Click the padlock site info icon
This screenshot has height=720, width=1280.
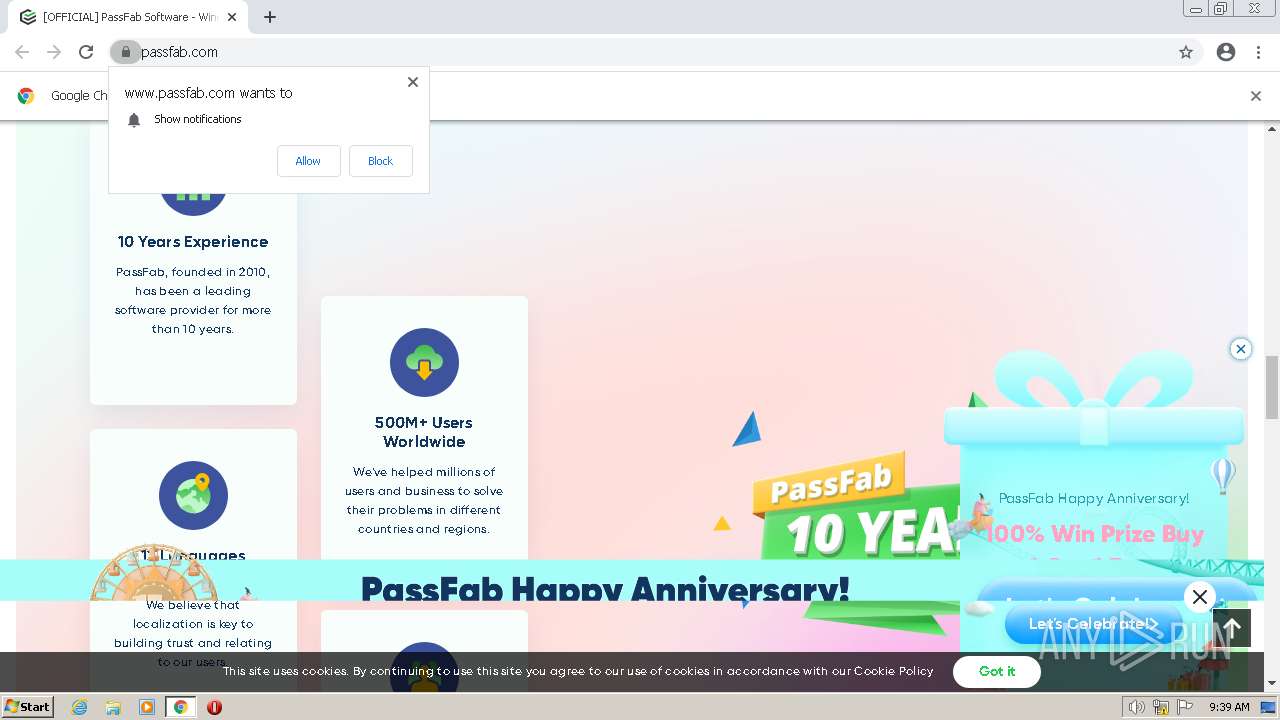(x=125, y=52)
